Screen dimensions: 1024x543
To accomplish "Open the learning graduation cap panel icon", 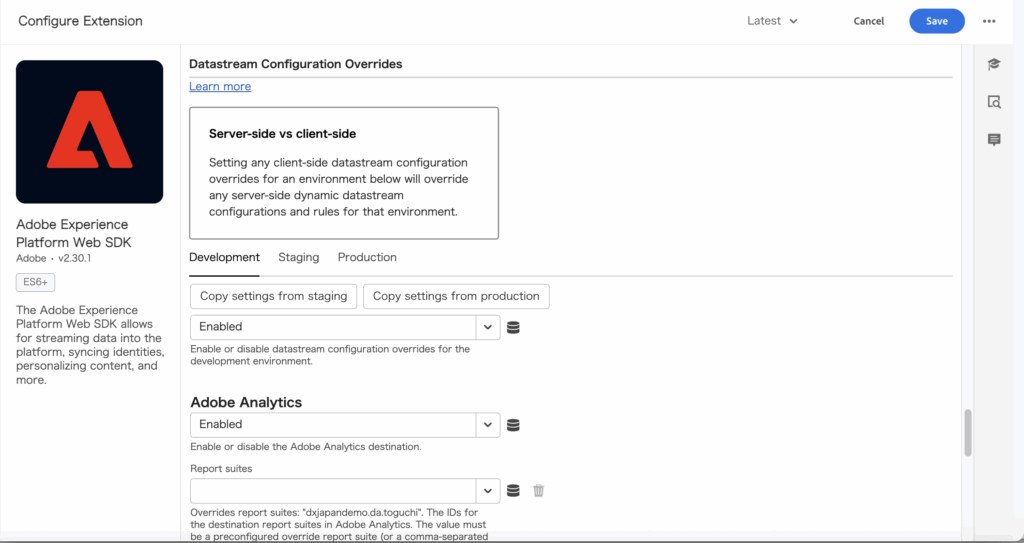I will click(x=994, y=63).
